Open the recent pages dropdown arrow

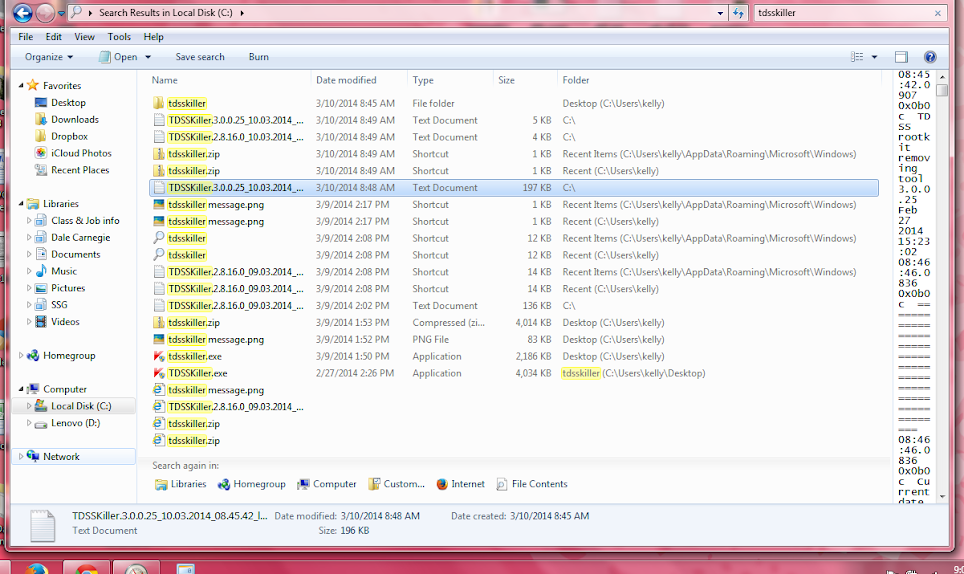(61, 13)
